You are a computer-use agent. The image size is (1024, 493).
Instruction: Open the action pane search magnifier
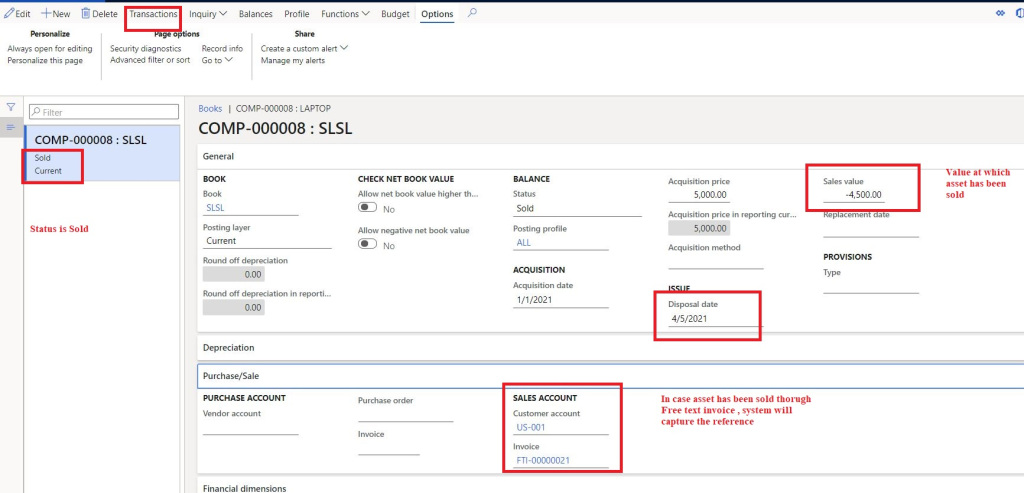[472, 14]
